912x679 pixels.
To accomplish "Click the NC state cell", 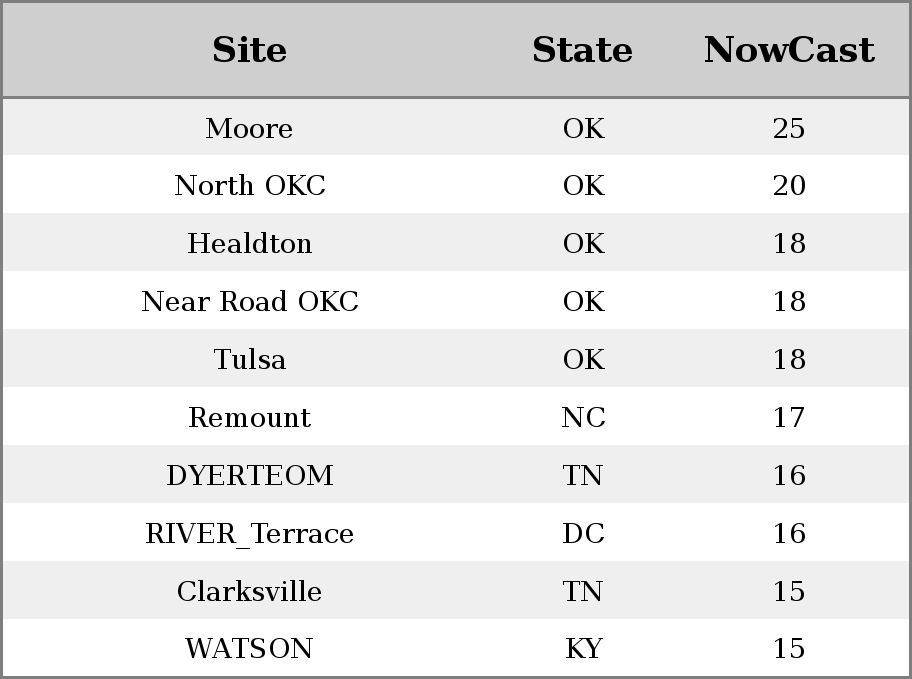I will click(583, 417).
